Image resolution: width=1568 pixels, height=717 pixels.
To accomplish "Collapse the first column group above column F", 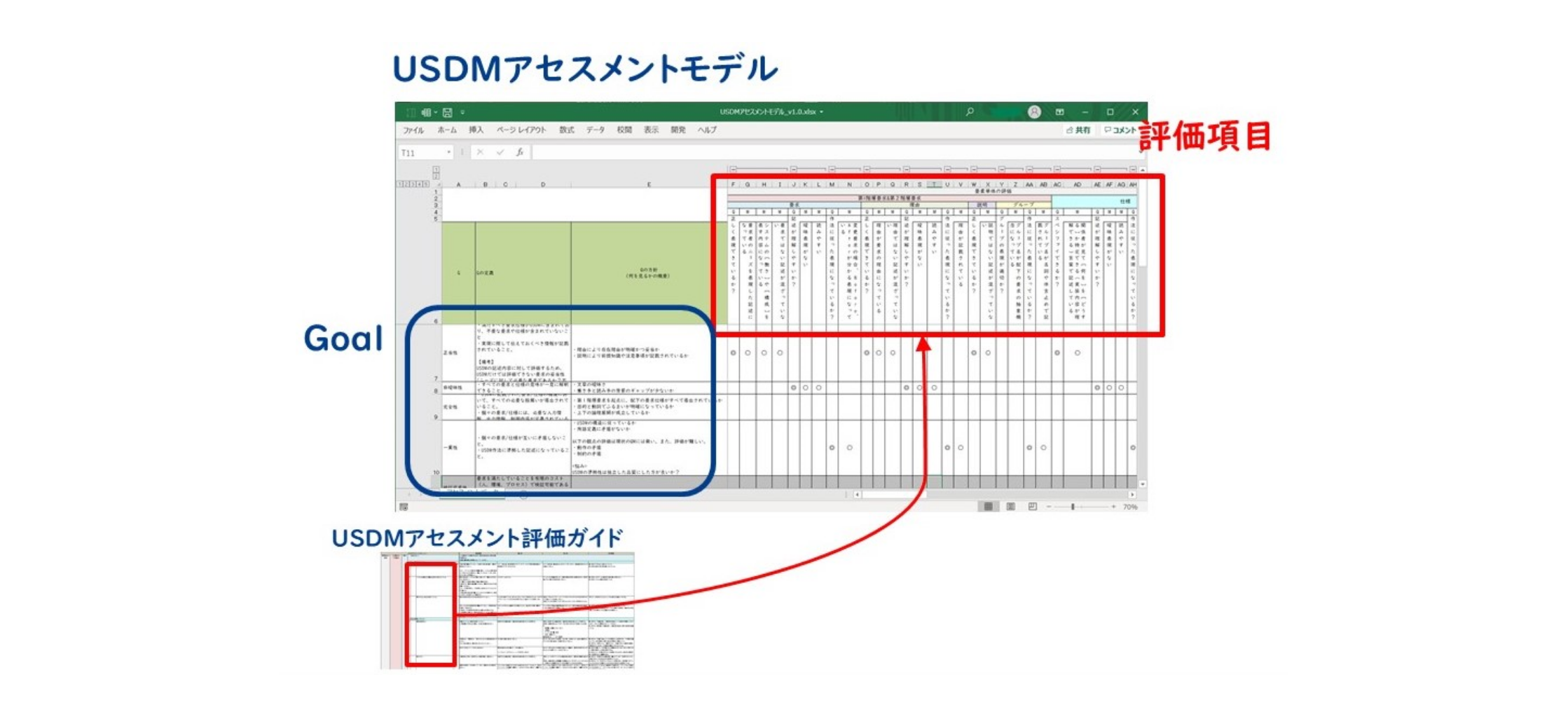I will tap(733, 170).
